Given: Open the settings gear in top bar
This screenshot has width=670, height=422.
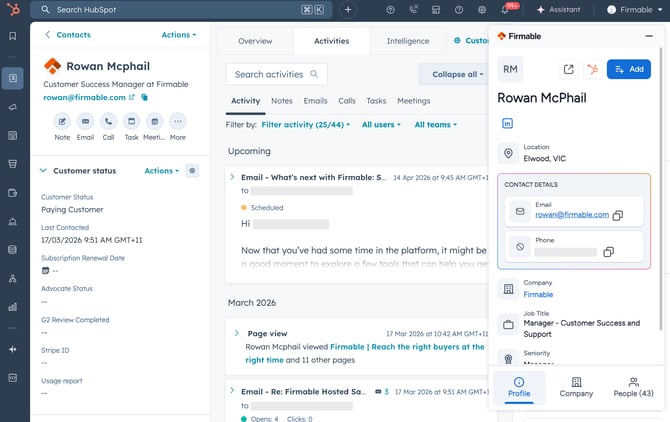Looking at the screenshot, I should coord(482,9).
